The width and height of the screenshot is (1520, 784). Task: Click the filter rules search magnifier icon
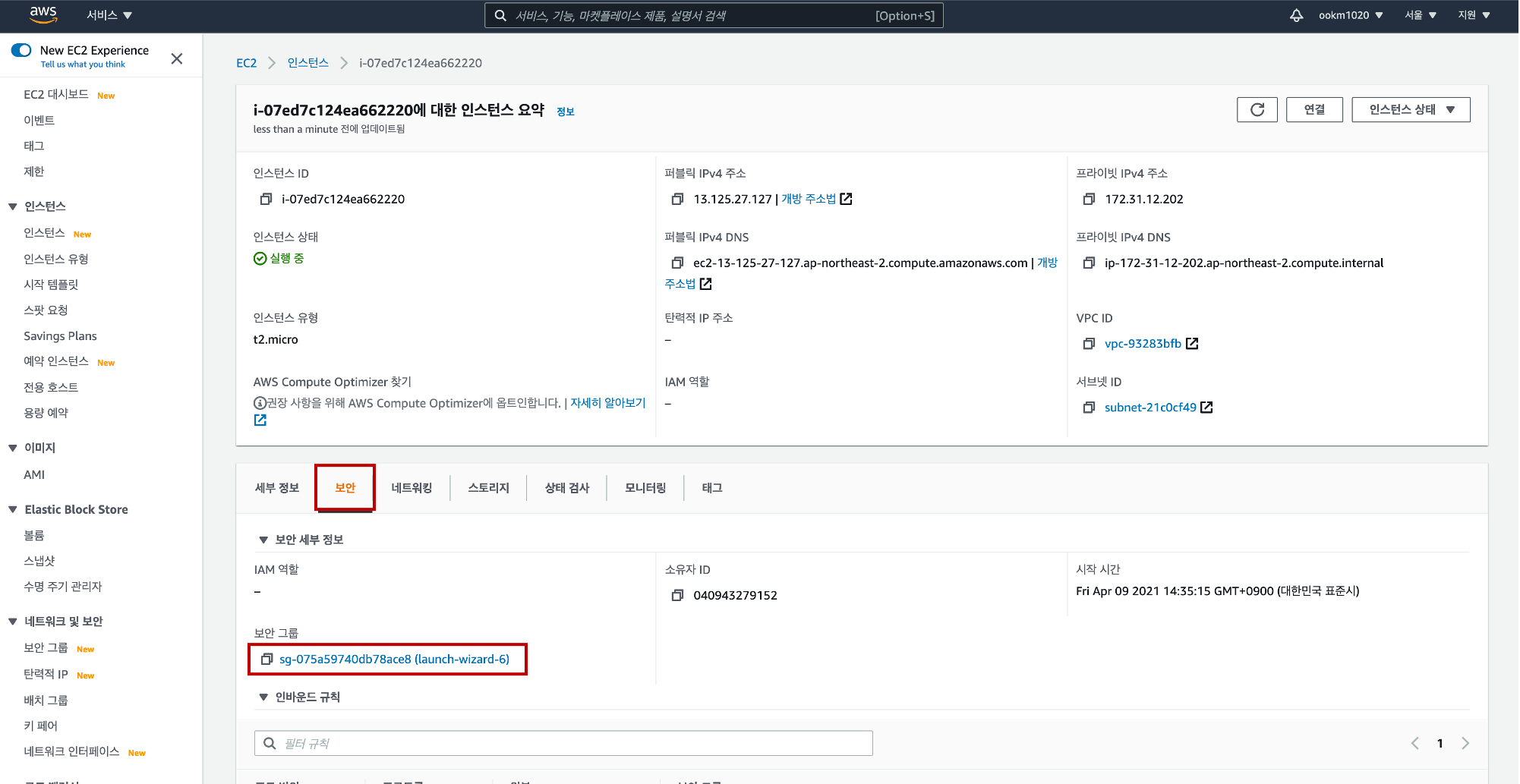click(x=270, y=743)
